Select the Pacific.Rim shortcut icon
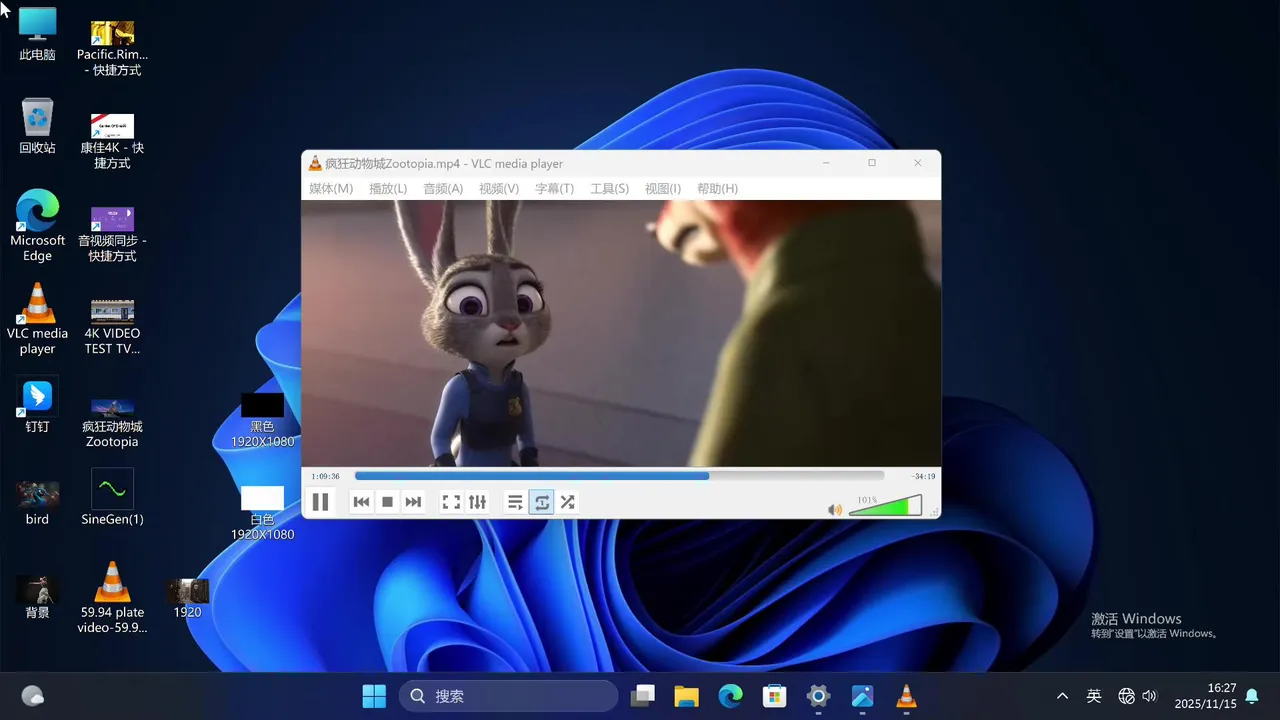 click(112, 48)
